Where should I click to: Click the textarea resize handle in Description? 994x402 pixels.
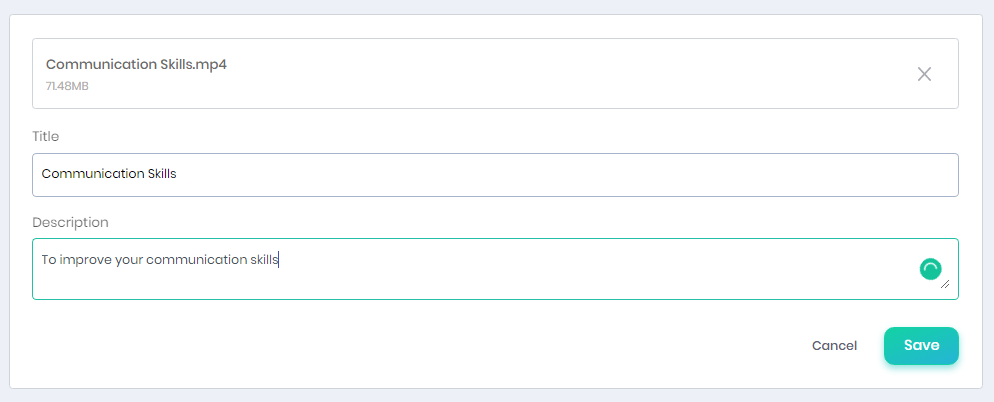(945, 284)
